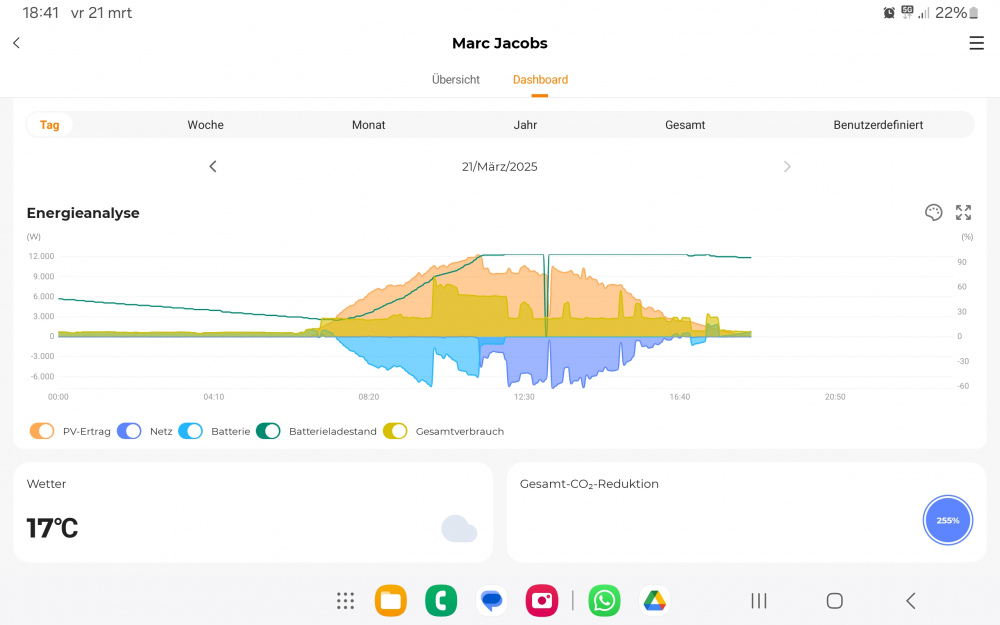The image size is (1000, 625).
Task: Open the Google Drive app
Action: point(654,600)
